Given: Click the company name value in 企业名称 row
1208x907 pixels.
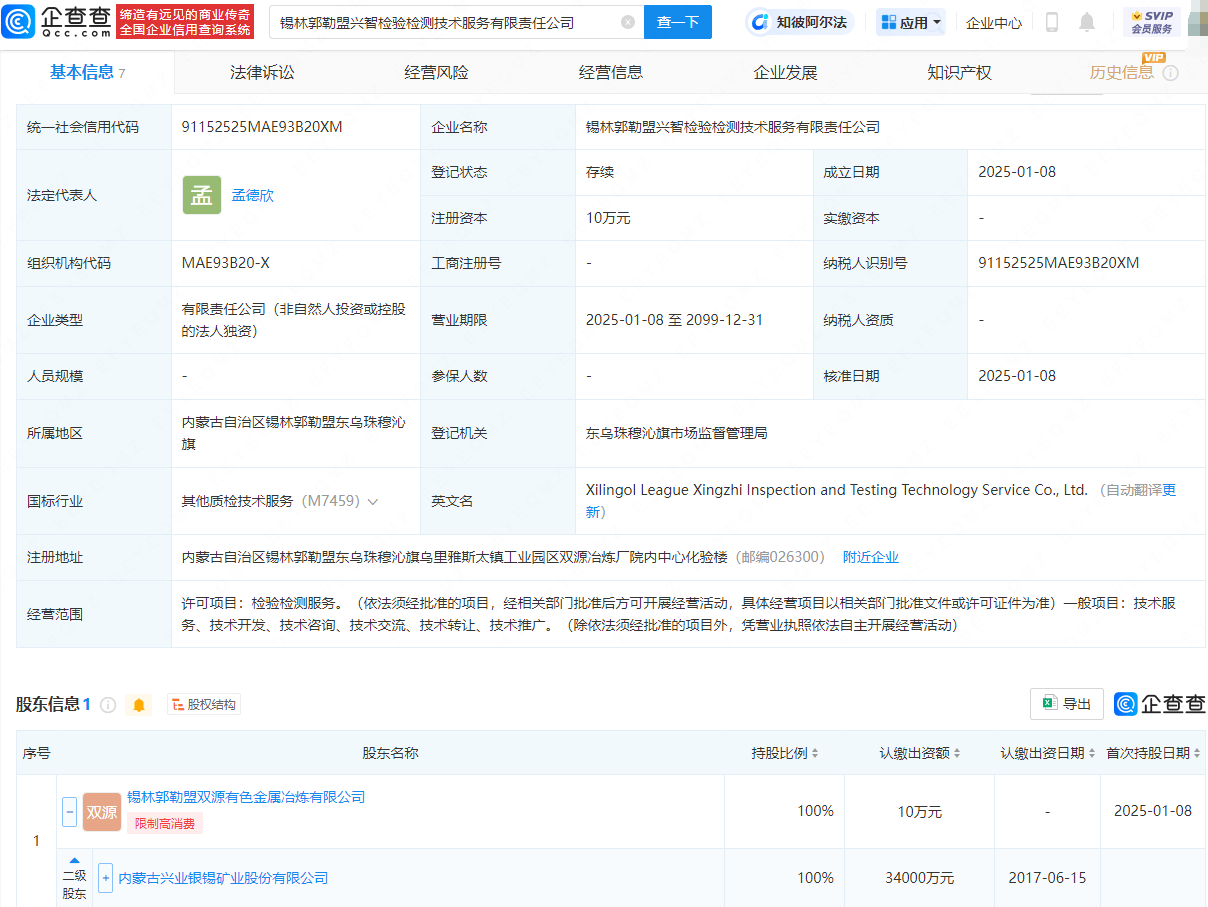Looking at the screenshot, I should (x=733, y=127).
